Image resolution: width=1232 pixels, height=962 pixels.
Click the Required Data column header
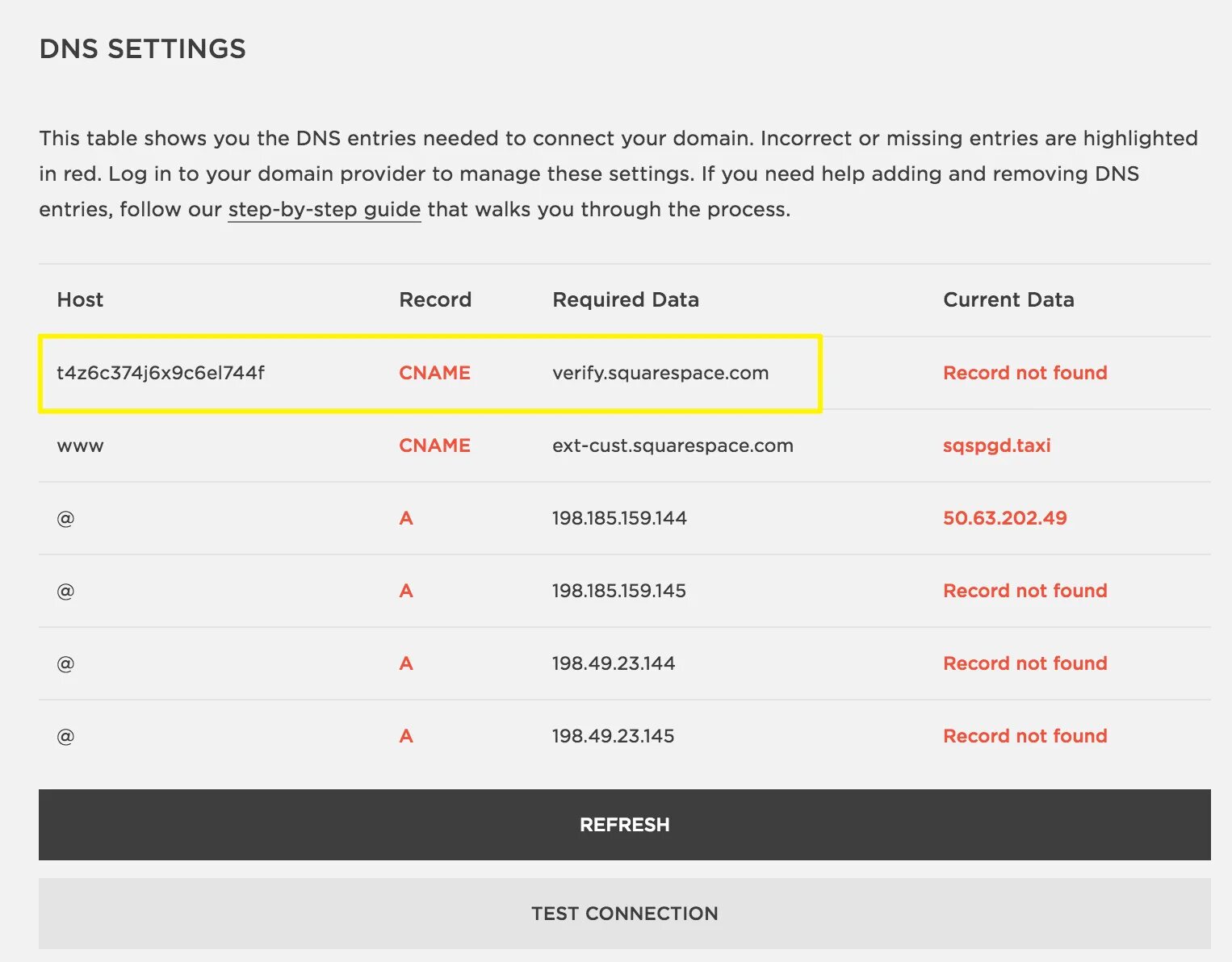coord(626,300)
